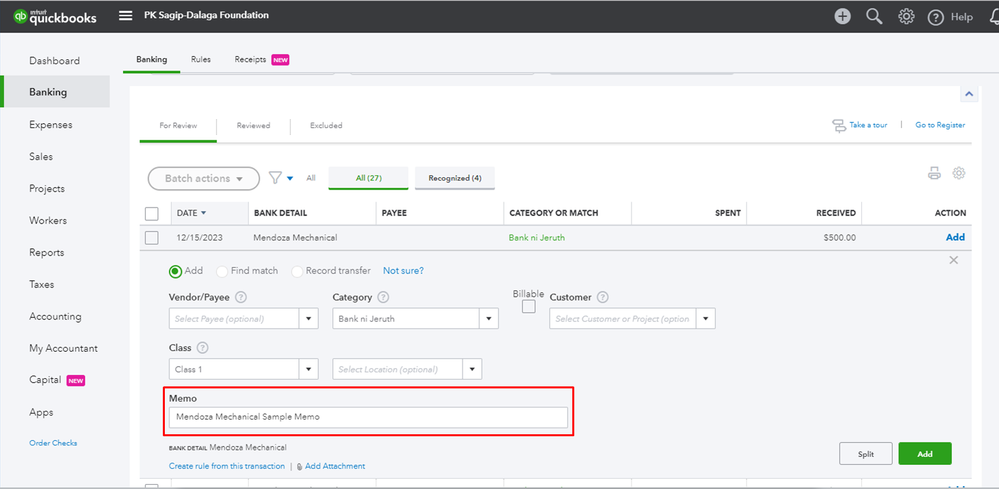The height and width of the screenshot is (489, 999).
Task: Open the Class dropdown arrow
Action: 309,369
